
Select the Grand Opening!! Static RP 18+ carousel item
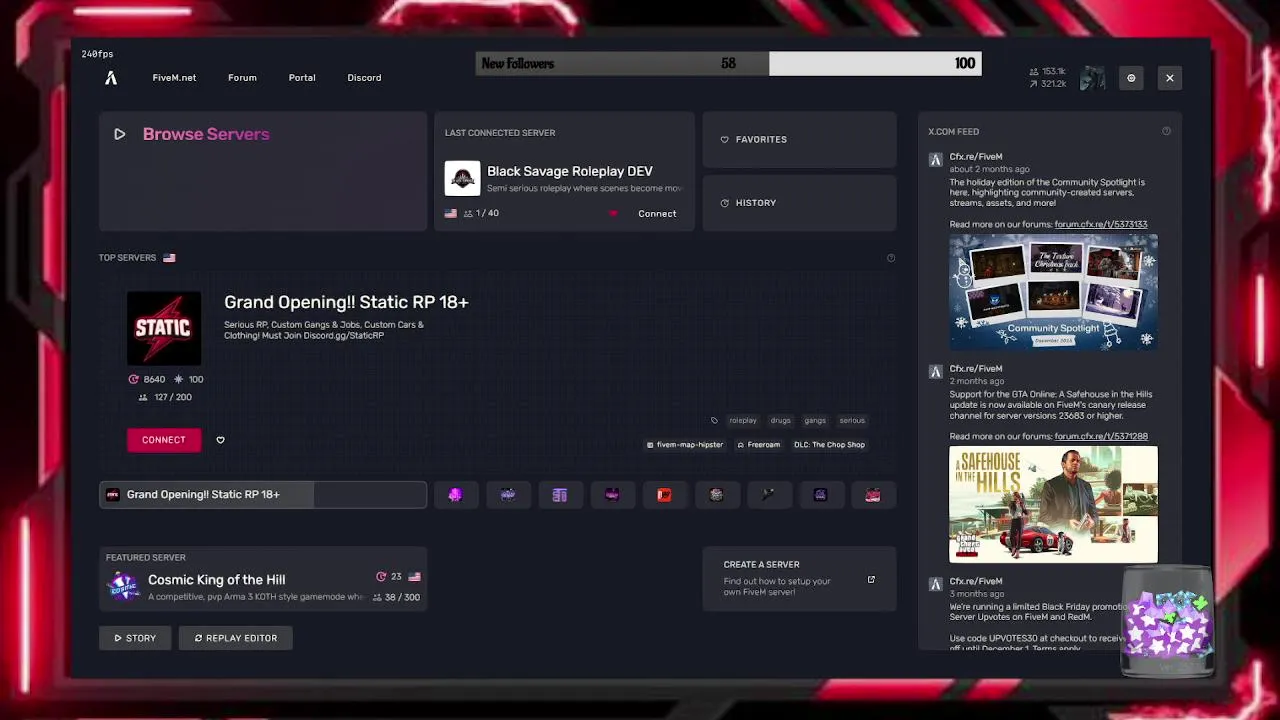click(263, 495)
